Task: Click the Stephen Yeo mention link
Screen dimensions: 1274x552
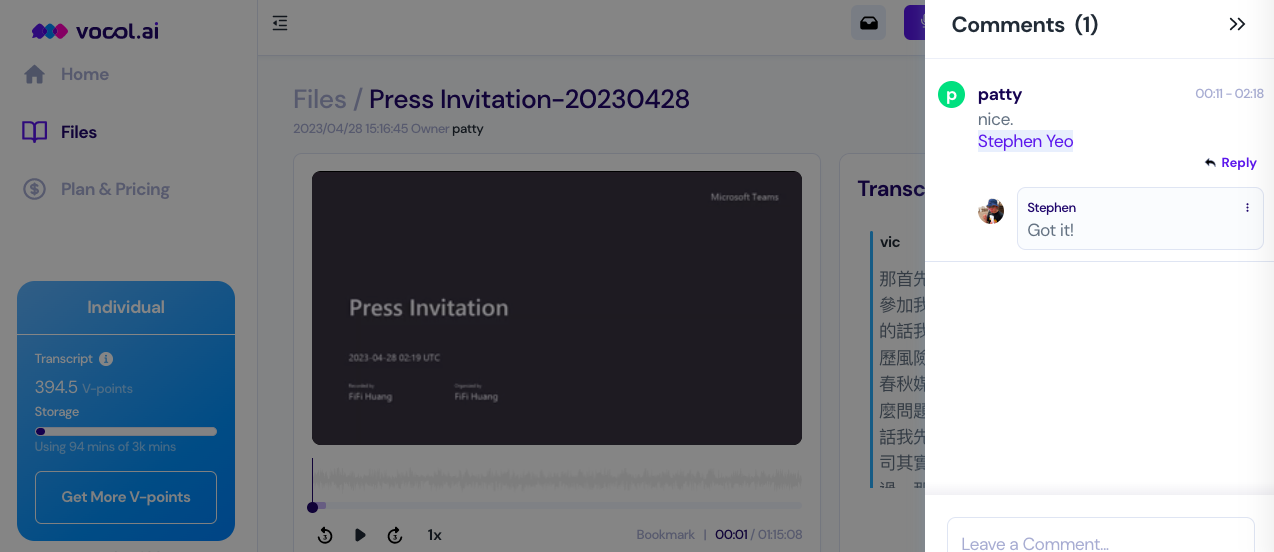Action: click(x=1026, y=141)
